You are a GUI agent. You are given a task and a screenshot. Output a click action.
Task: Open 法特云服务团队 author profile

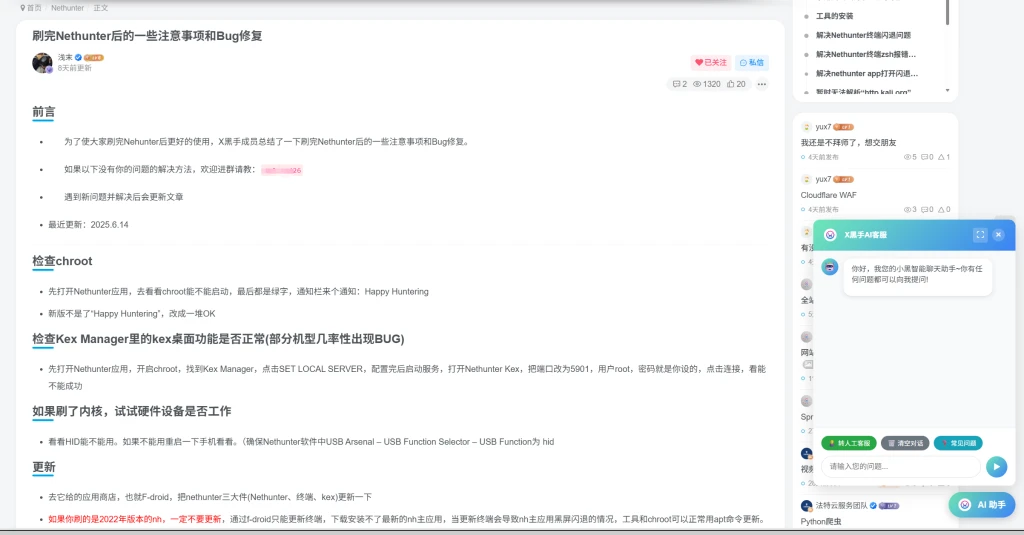coord(841,506)
